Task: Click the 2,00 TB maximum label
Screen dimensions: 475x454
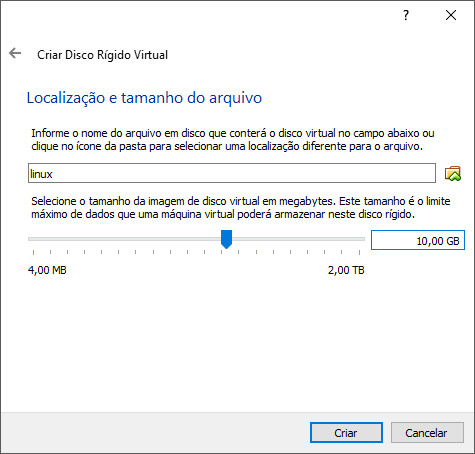Action: tap(346, 270)
